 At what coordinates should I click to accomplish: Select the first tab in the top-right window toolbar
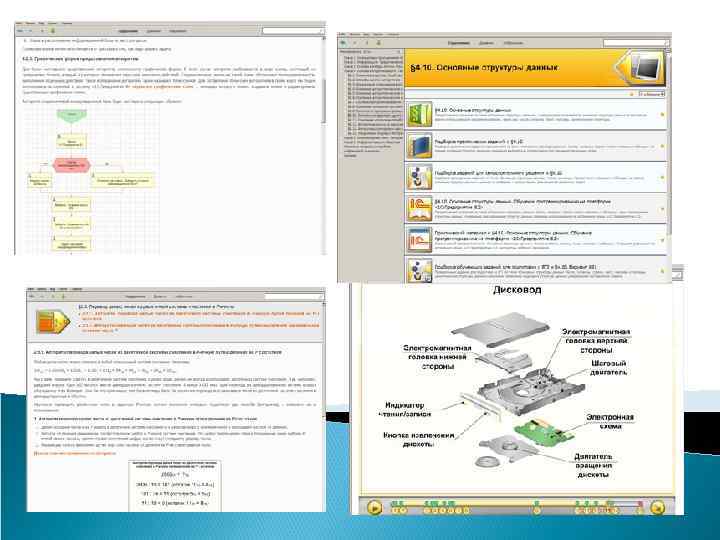click(x=459, y=43)
